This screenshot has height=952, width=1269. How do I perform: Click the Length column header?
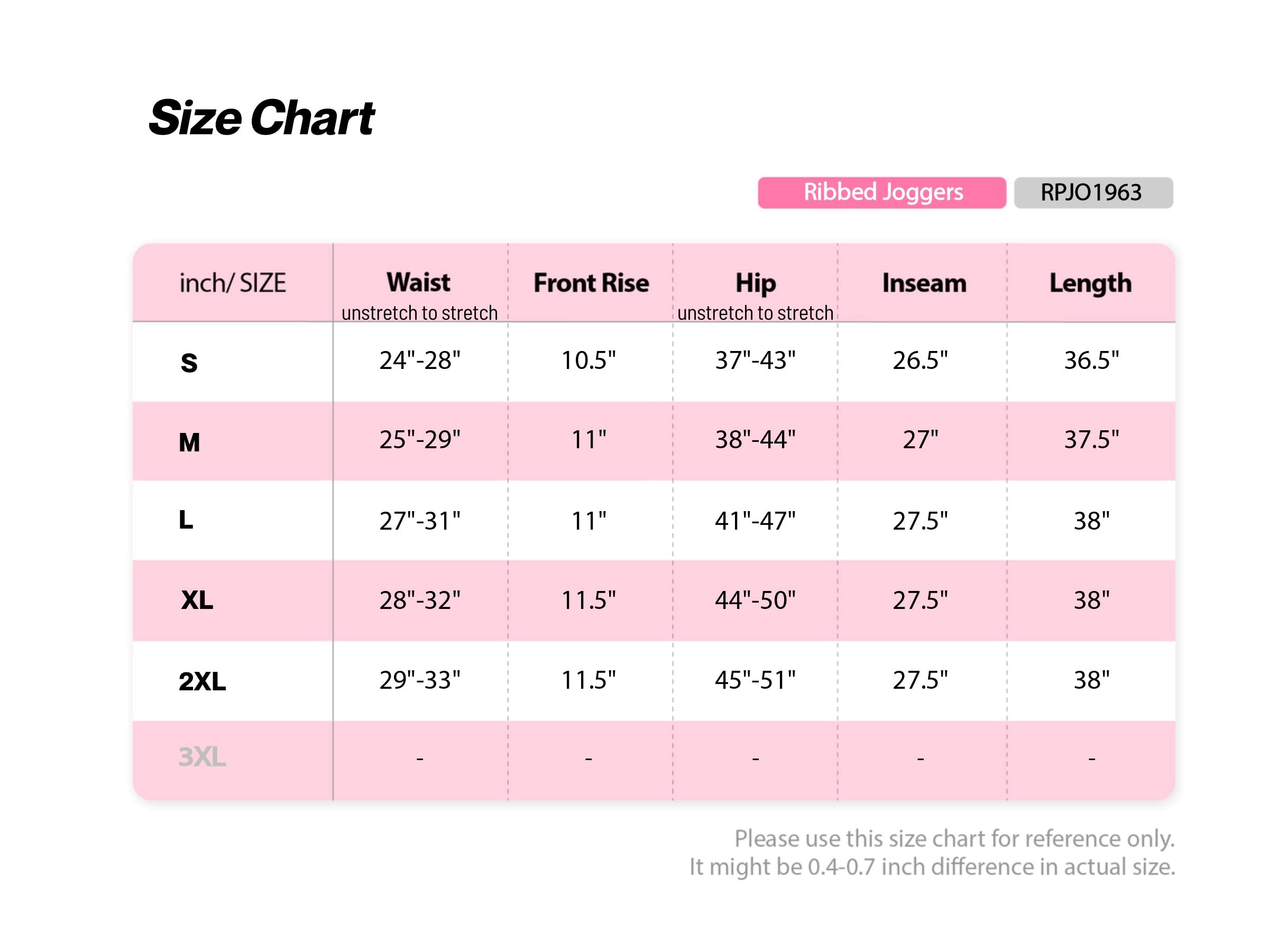(1091, 283)
